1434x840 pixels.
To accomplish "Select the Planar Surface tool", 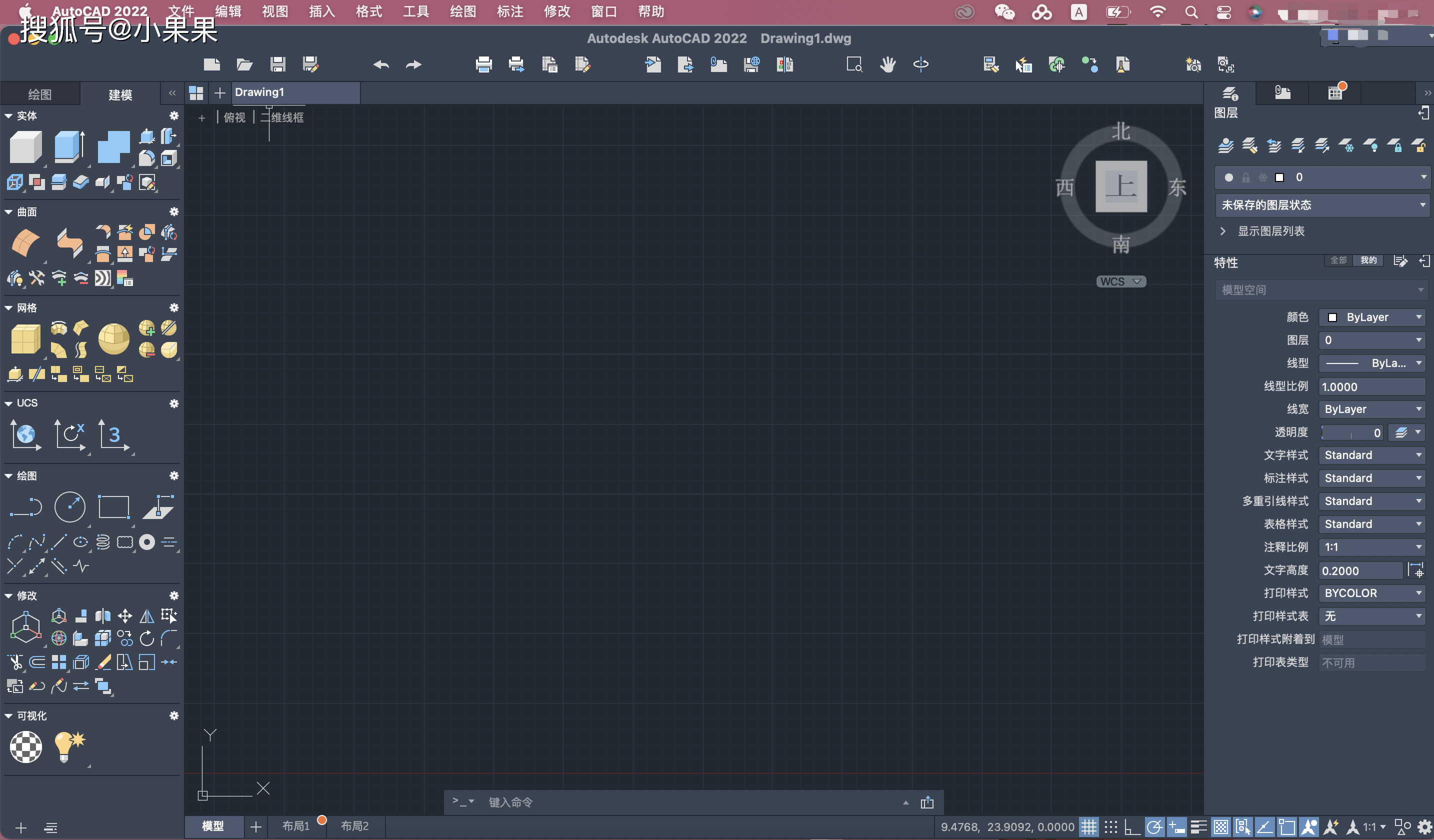I will (25, 243).
